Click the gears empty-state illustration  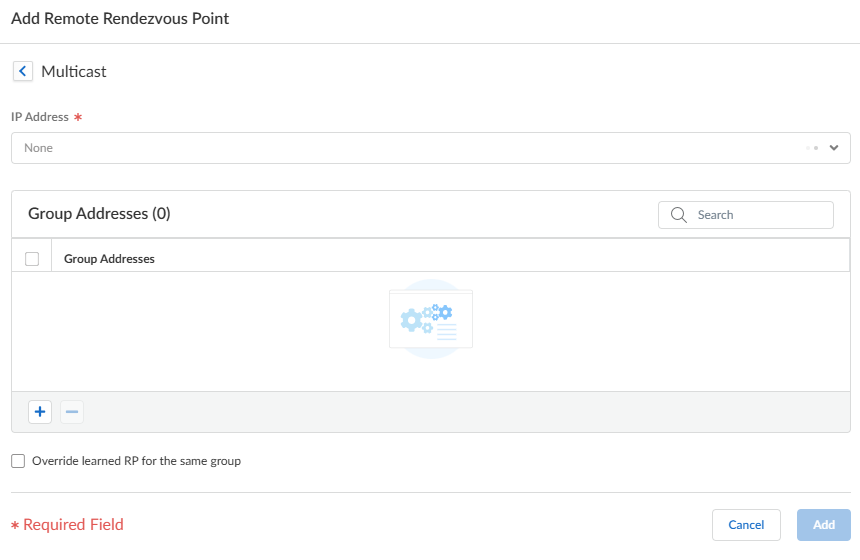(430, 319)
